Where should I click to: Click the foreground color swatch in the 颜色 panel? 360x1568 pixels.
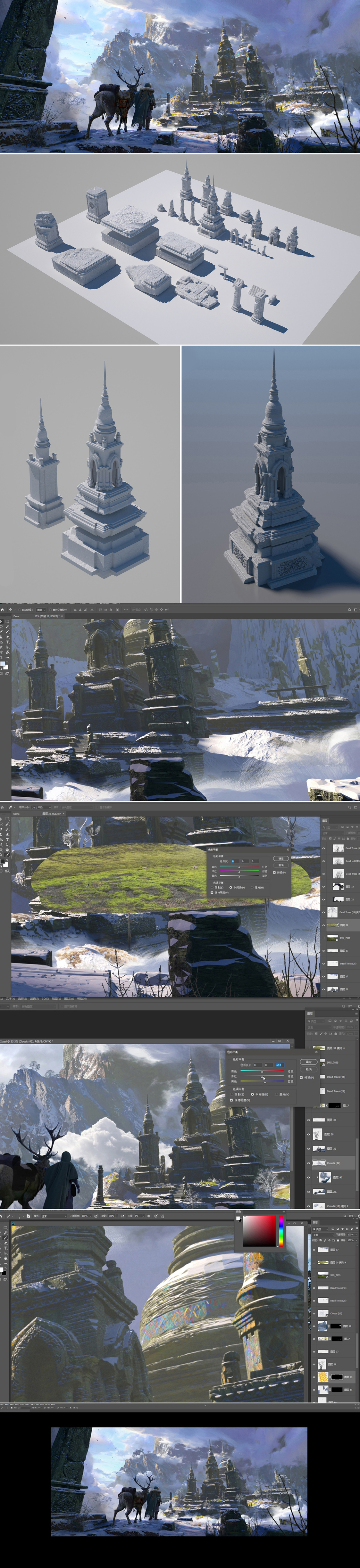click(x=239, y=1218)
